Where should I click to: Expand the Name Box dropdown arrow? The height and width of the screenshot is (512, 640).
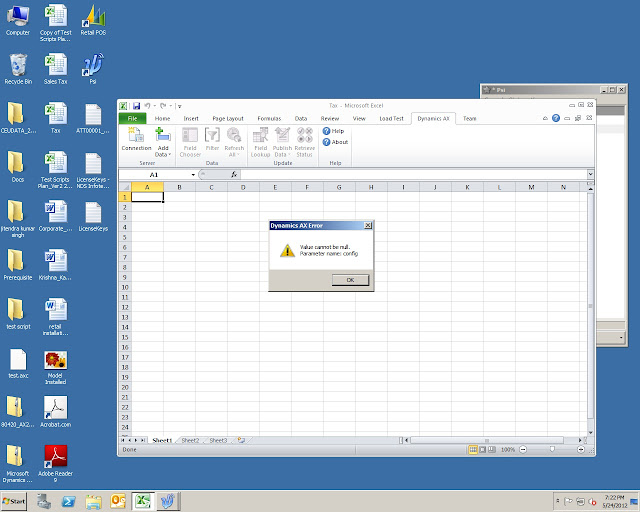(x=193, y=175)
